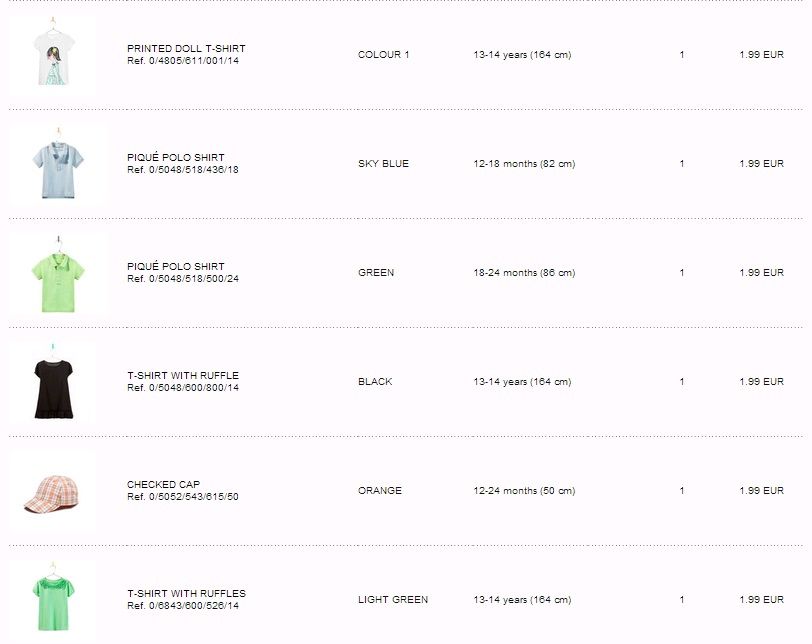Screen dimensions: 812x644
Task: Click the sky blue "PIQUÉ POLO SHIRT" title
Action: (x=175, y=158)
